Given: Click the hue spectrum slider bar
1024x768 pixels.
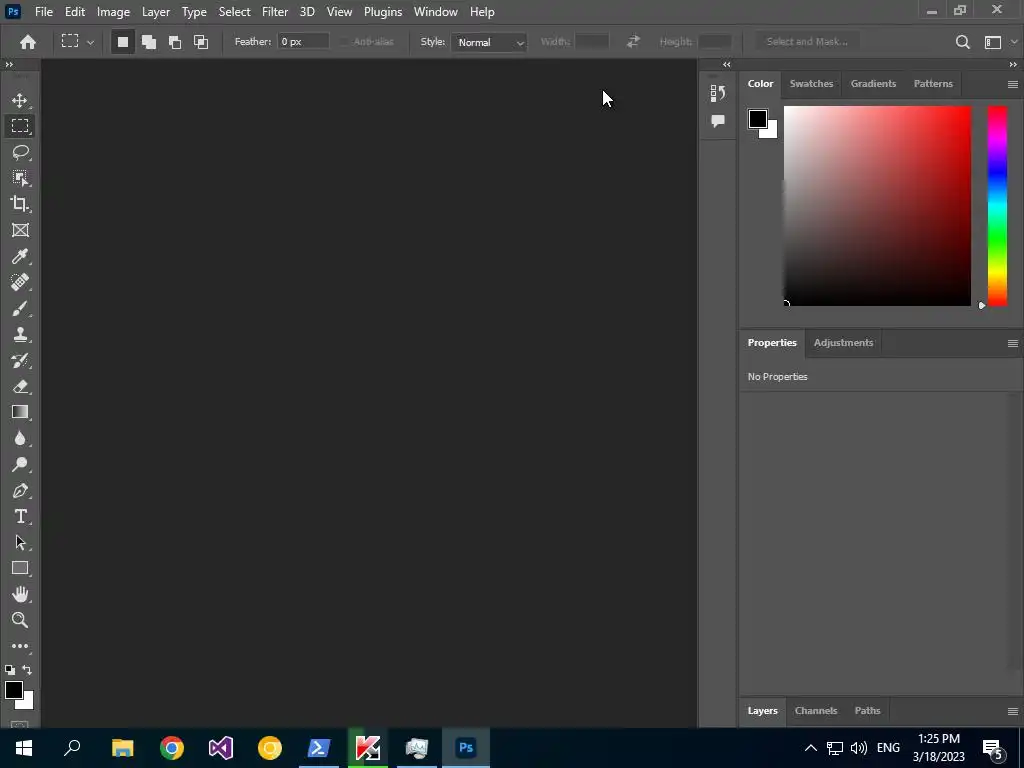Looking at the screenshot, I should click(x=997, y=206).
